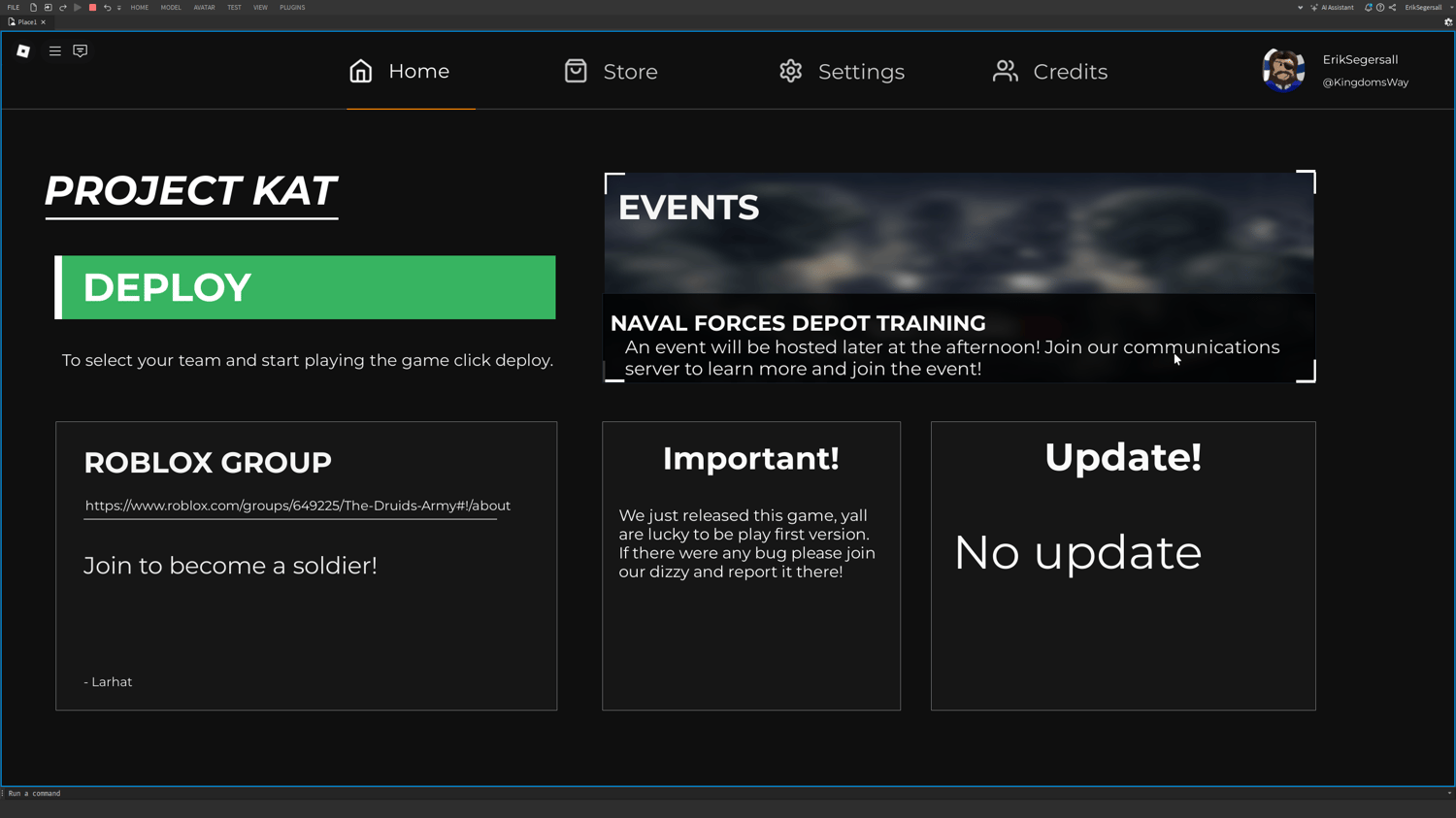Go to the Home tab in game menu
Screen dimensions: 1456x818
(400, 71)
